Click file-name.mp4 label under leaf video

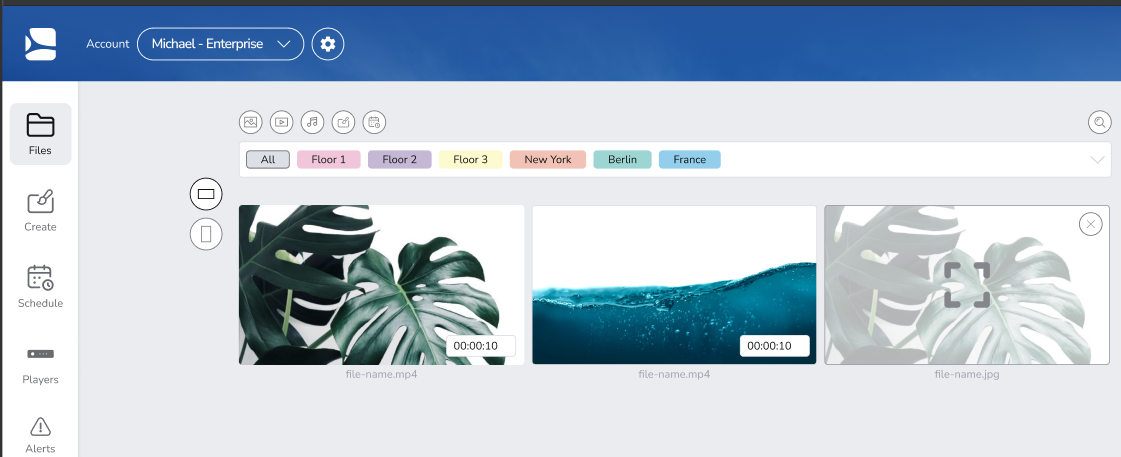381,374
